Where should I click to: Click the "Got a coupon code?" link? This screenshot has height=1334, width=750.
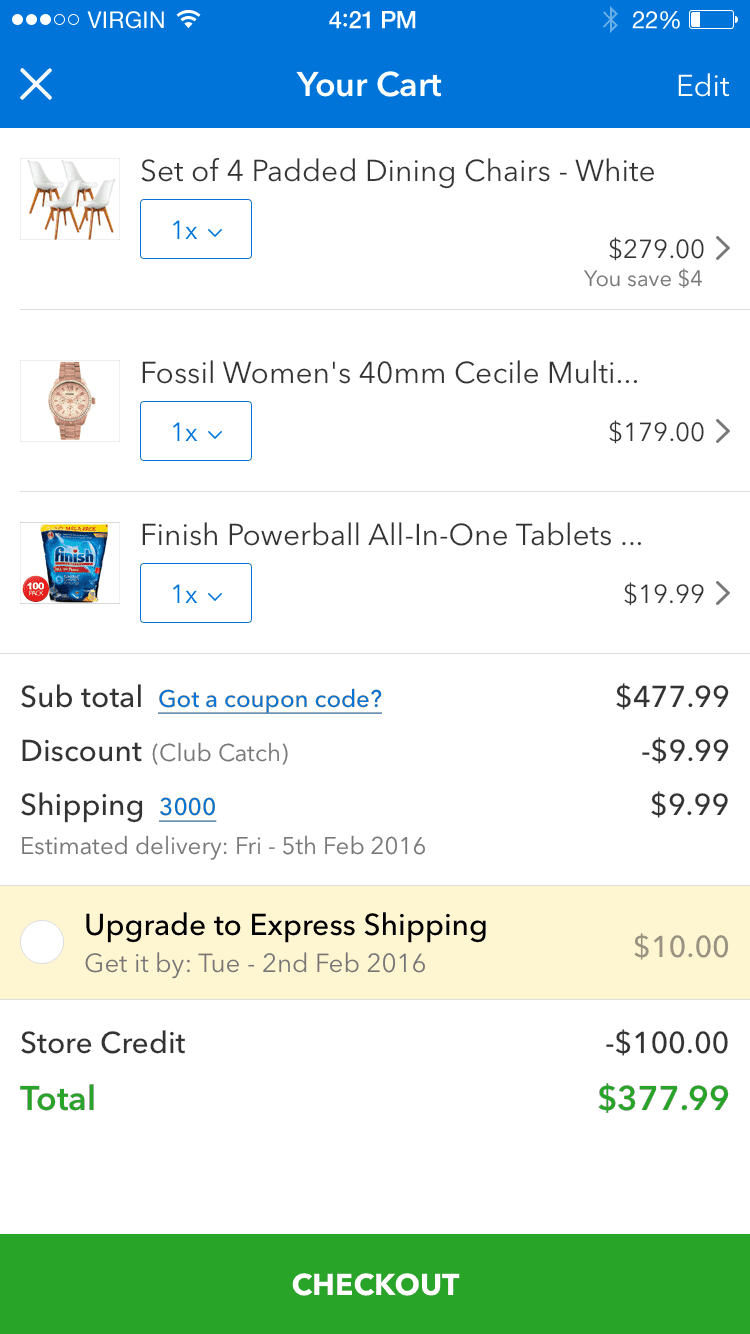[270, 699]
